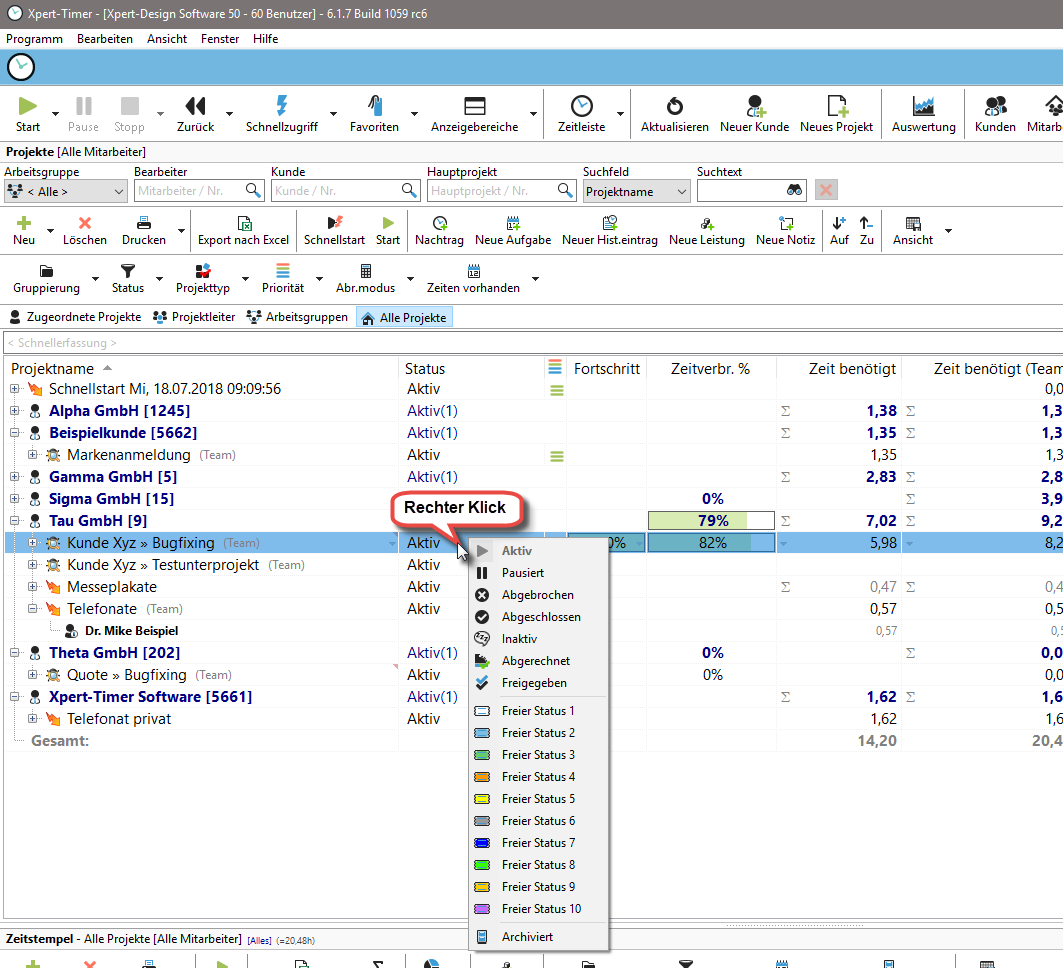Click the Neue Aufgabe toolbar icon
This screenshot has width=1063, height=968.
[x=513, y=223]
